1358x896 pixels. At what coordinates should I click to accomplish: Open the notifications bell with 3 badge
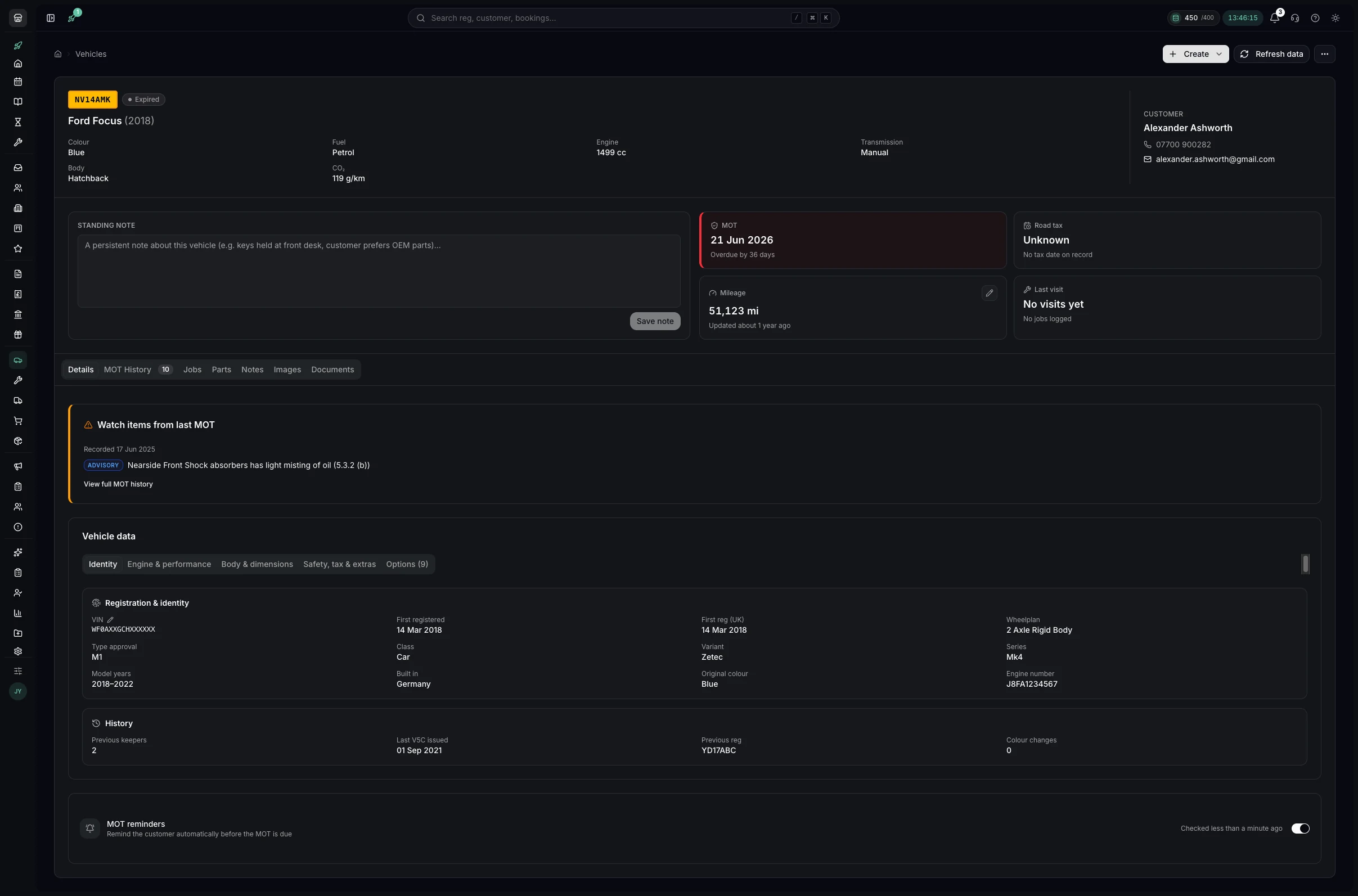coord(1275,17)
